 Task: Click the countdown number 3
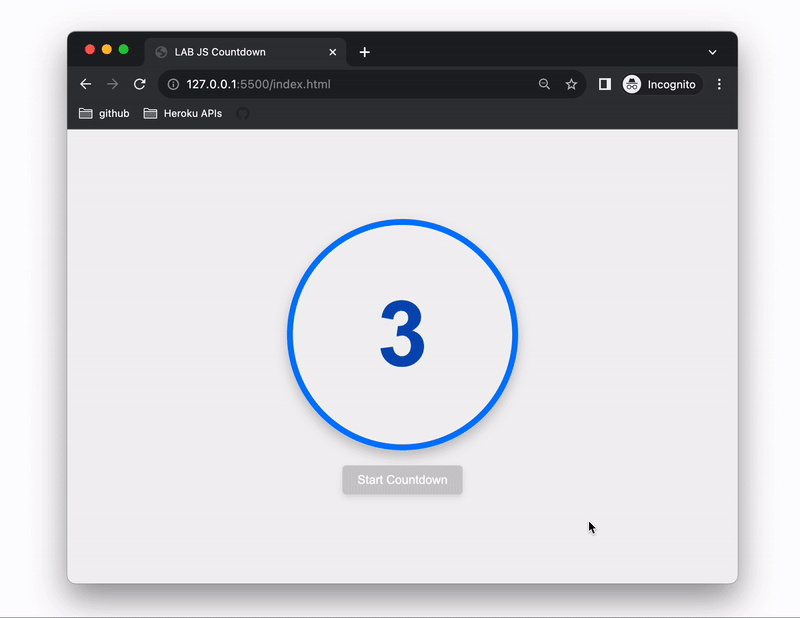click(402, 333)
